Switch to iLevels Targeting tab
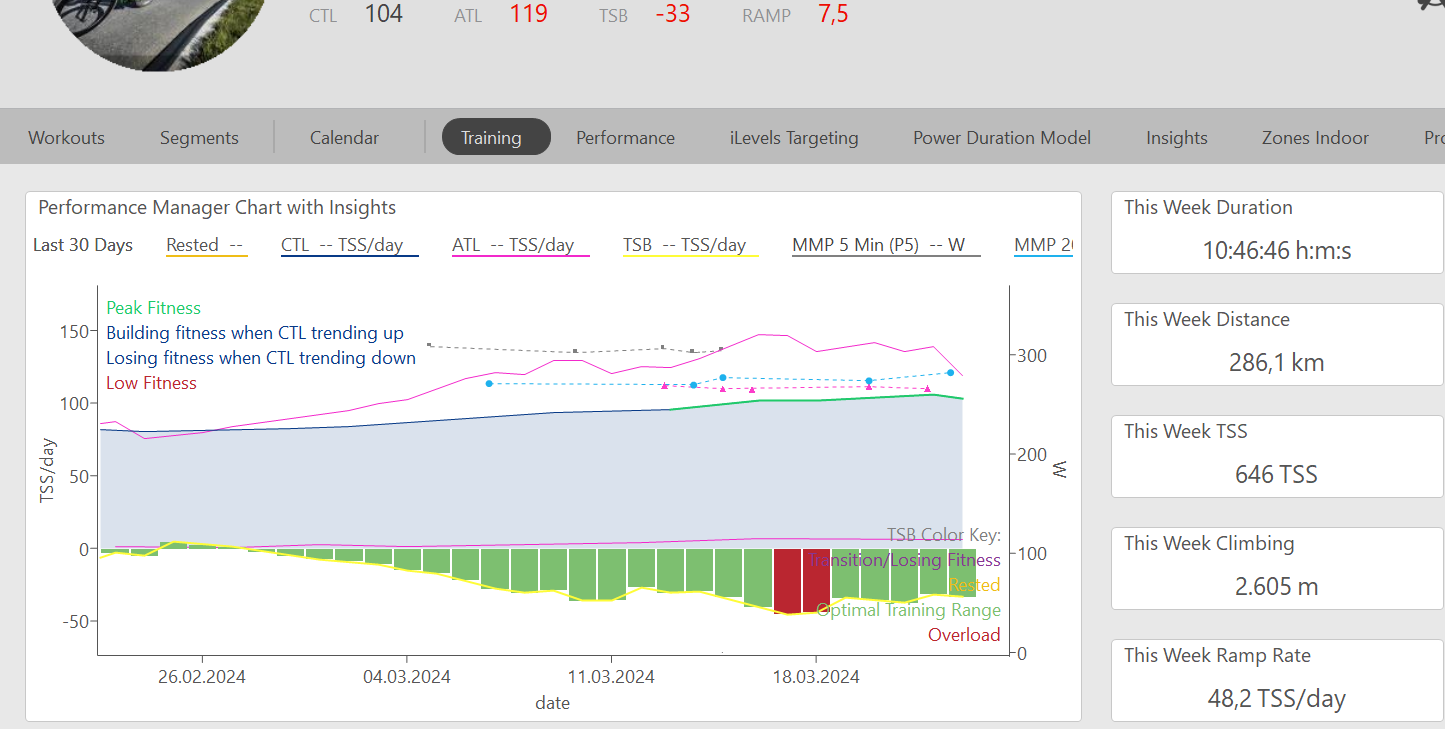 point(794,138)
